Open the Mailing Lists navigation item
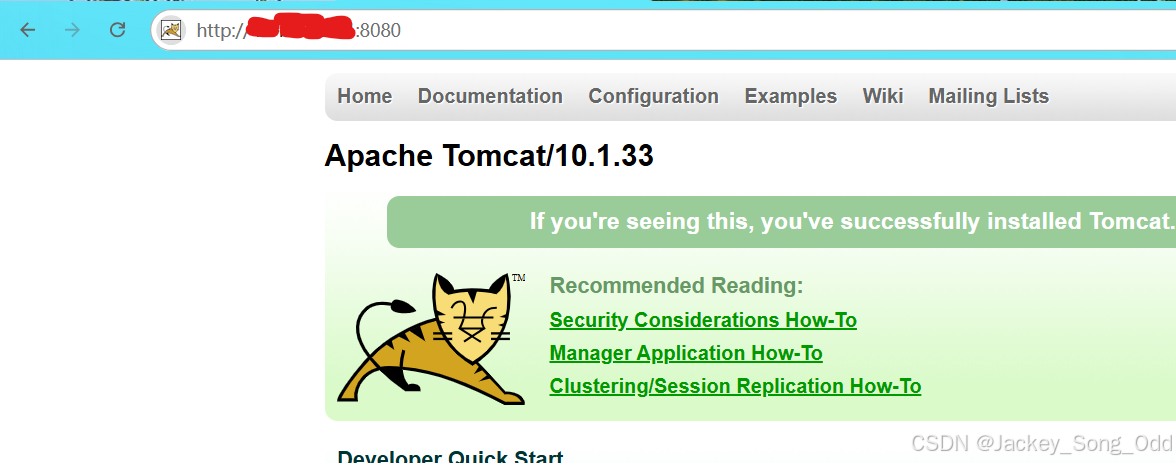 click(988, 96)
